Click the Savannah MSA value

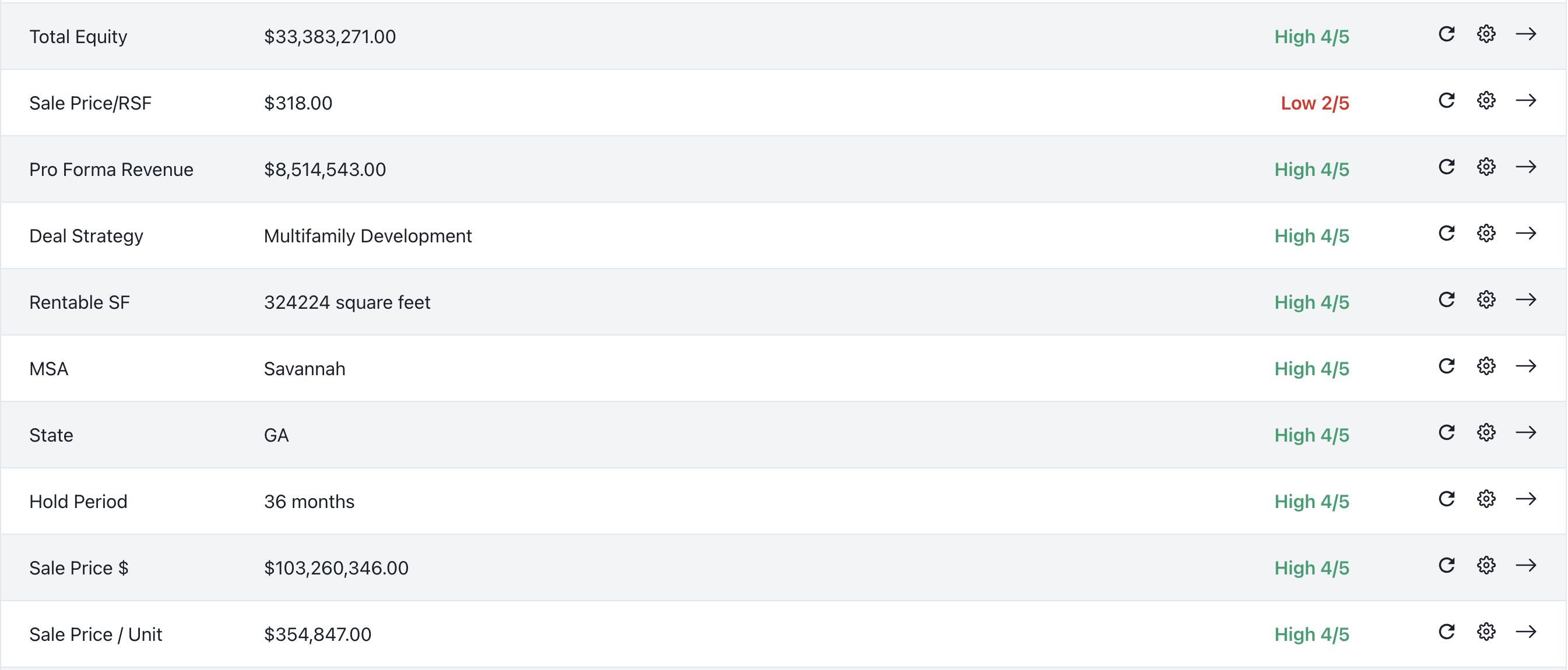[304, 369]
